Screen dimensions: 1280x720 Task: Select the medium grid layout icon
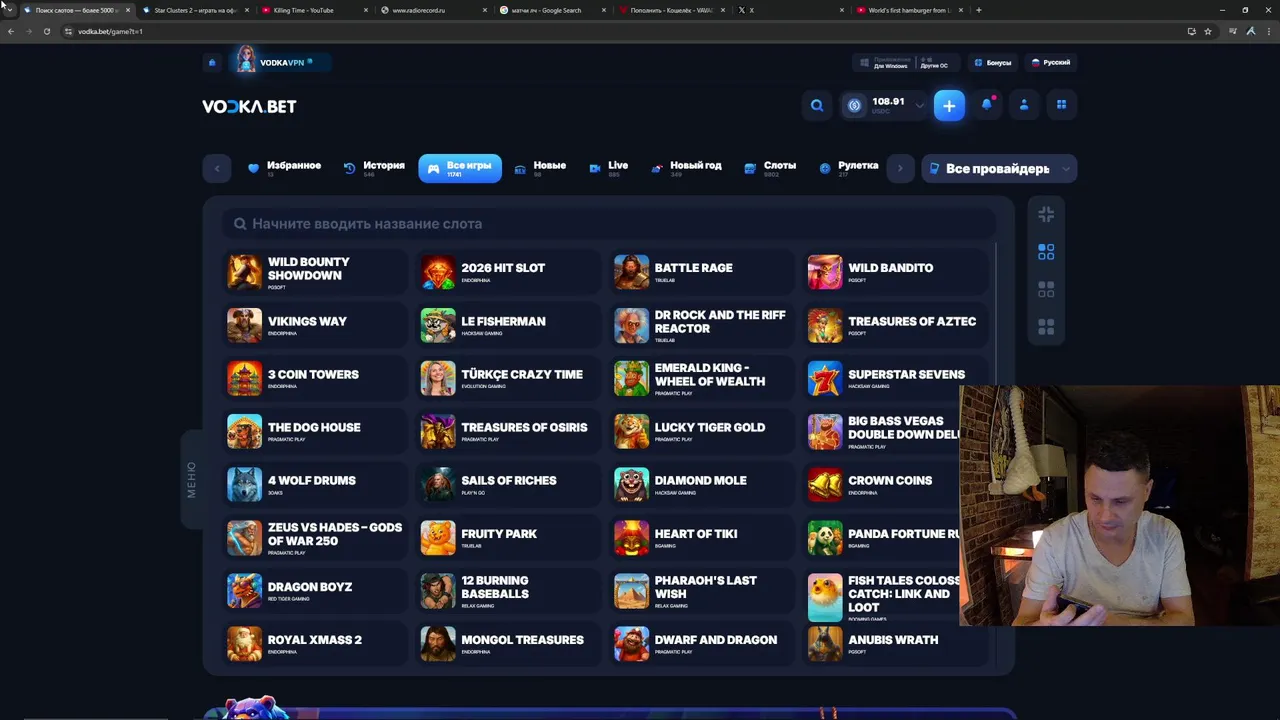click(1046, 289)
